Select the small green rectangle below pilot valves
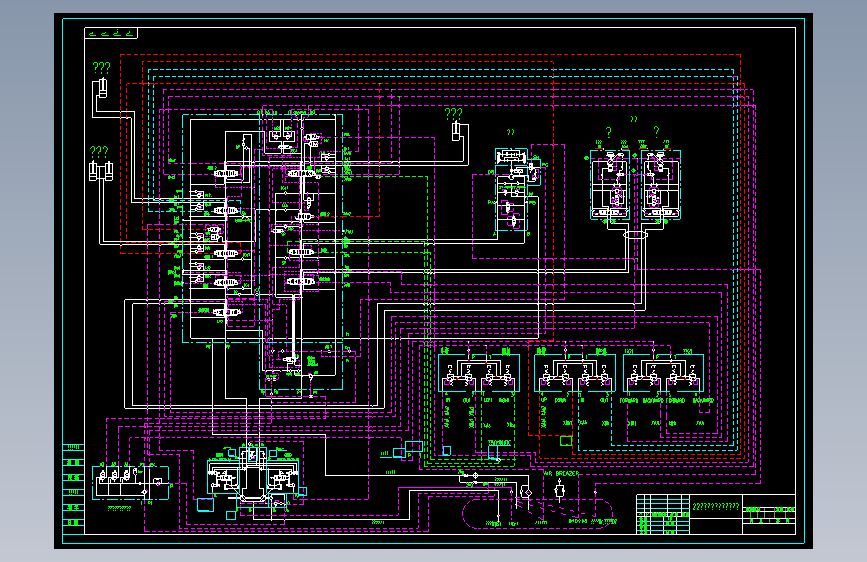This screenshot has height=562, width=867. coord(566,441)
